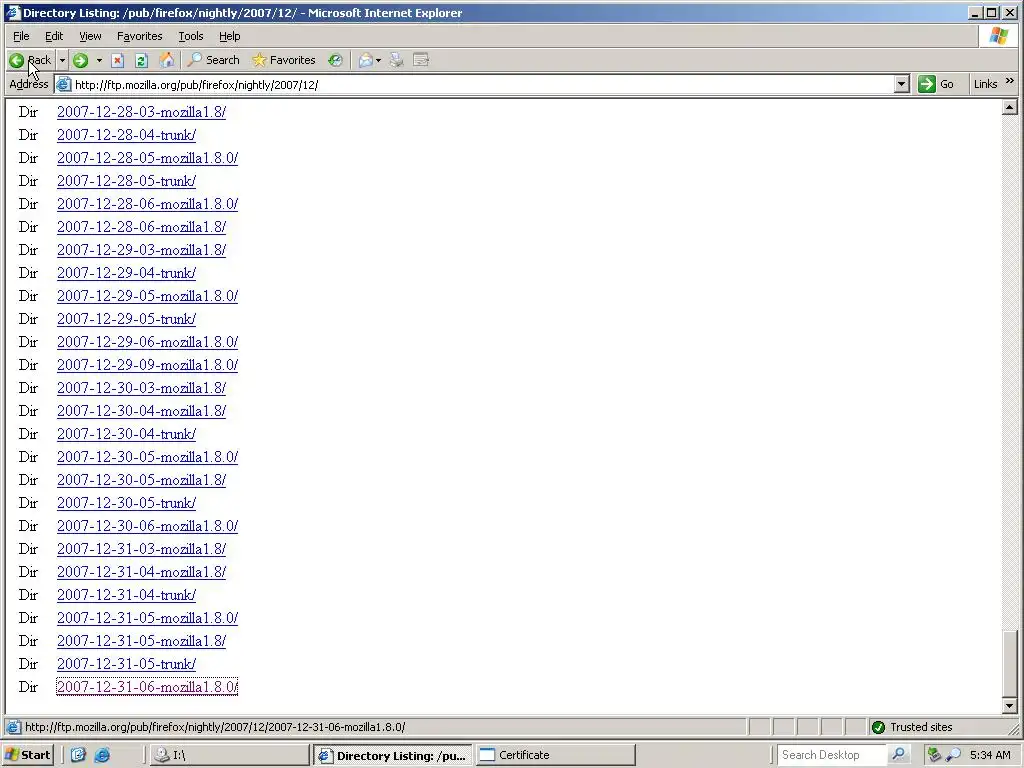Screen dimensions: 1024x768
Task: Open 2007-12-29-05-trunk/ link
Action: click(126, 319)
